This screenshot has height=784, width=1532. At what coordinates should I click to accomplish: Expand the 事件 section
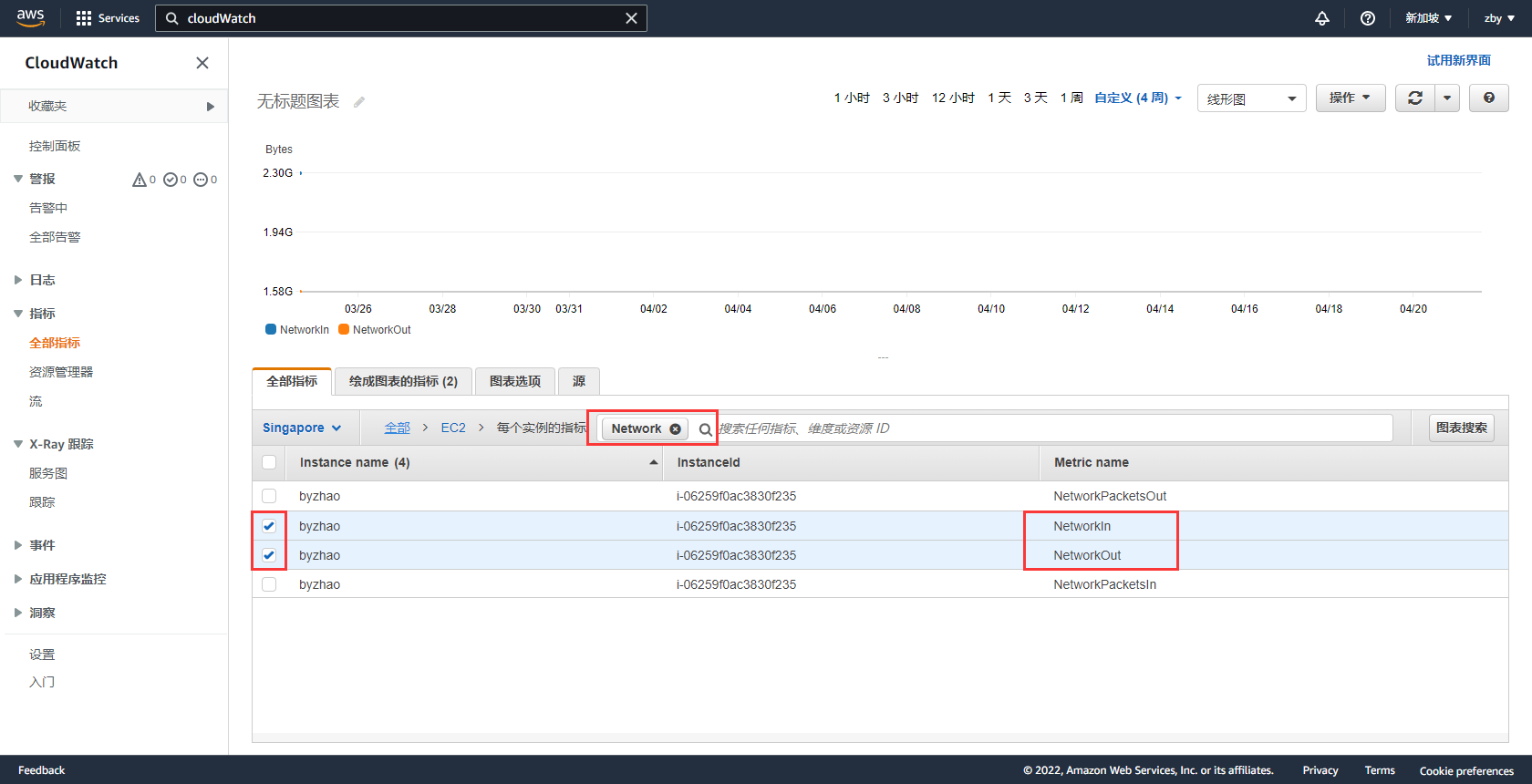click(x=18, y=545)
